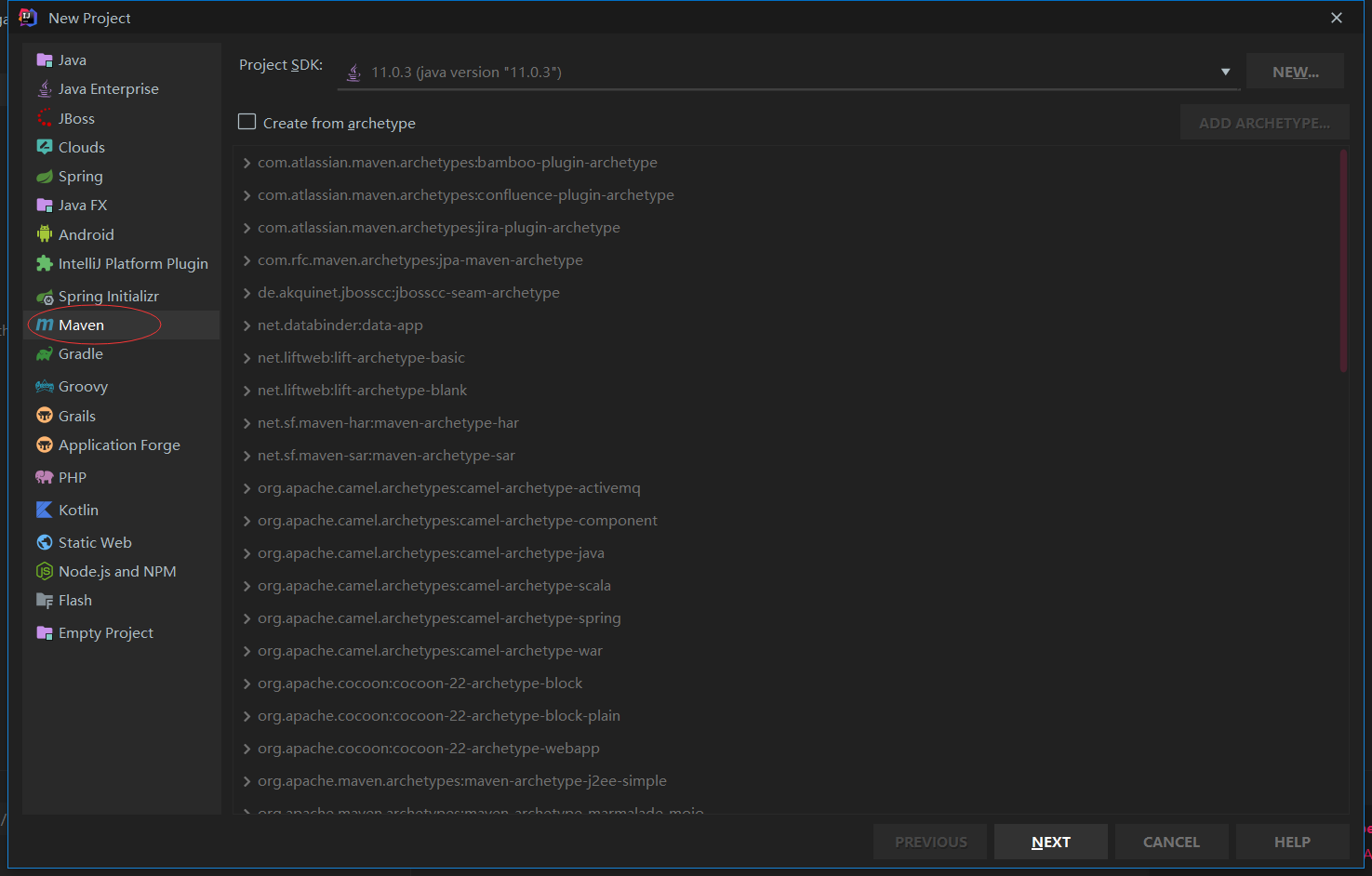Select maven-archetype-har row
The width and height of the screenshot is (1372, 876).
click(786, 423)
